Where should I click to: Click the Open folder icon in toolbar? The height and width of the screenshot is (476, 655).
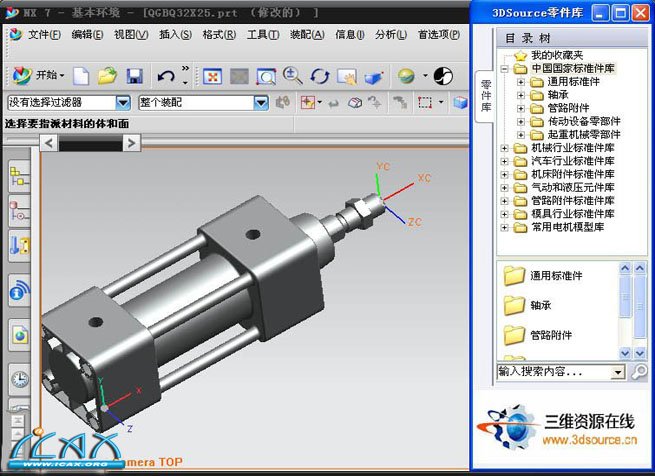tap(108, 76)
